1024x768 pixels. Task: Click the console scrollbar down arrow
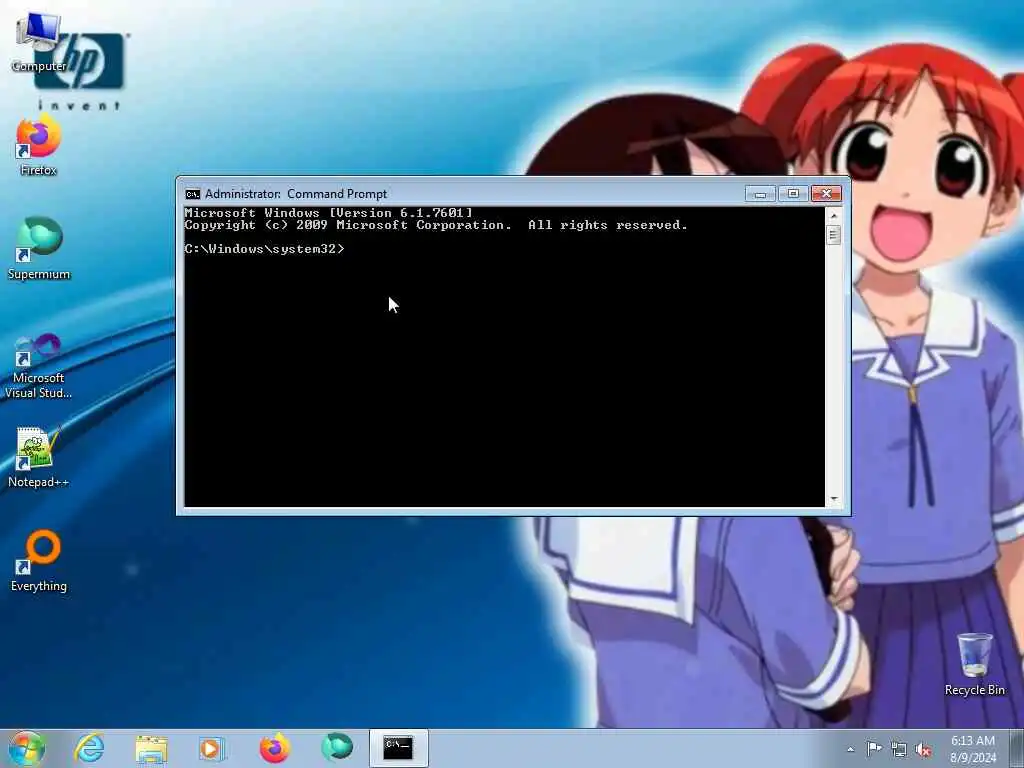pos(833,499)
